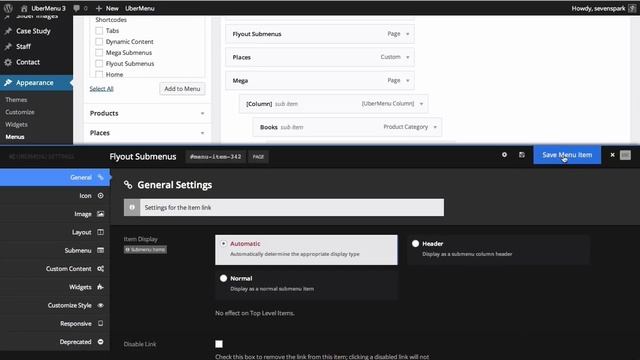Image resolution: width=640 pixels, height=360 pixels.
Task: Go to the Themes submenu
Action: [x=16, y=100]
